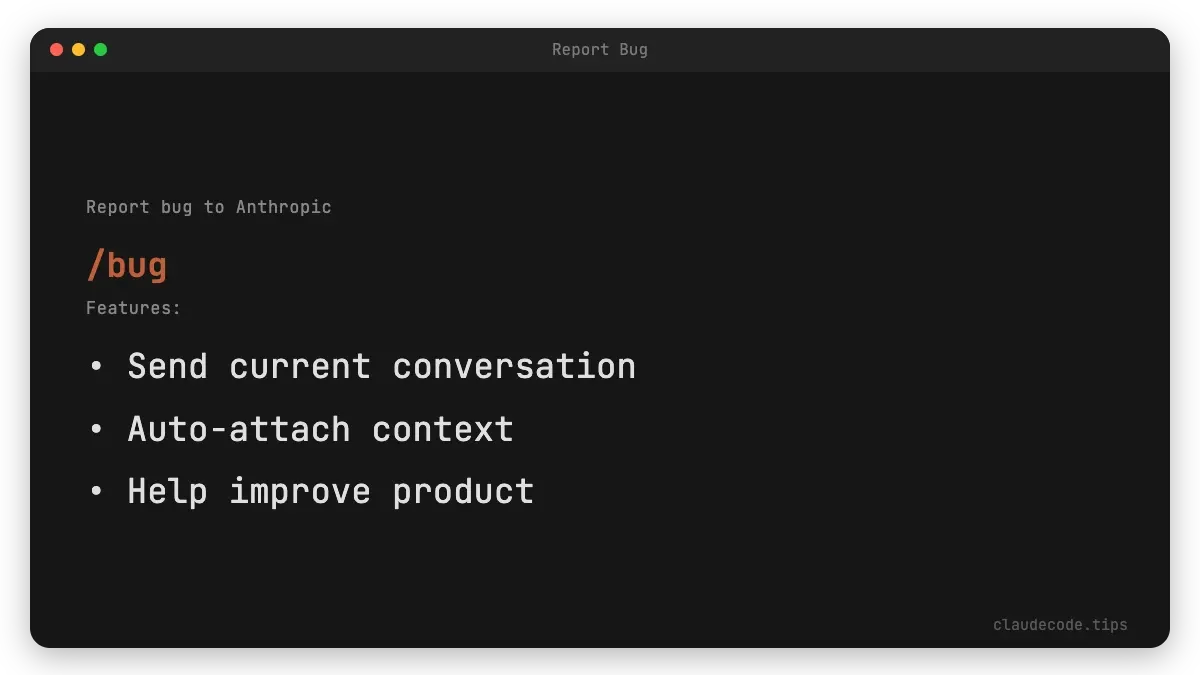
Task: Click the word "Anthropic" in the heading
Action: coord(283,207)
